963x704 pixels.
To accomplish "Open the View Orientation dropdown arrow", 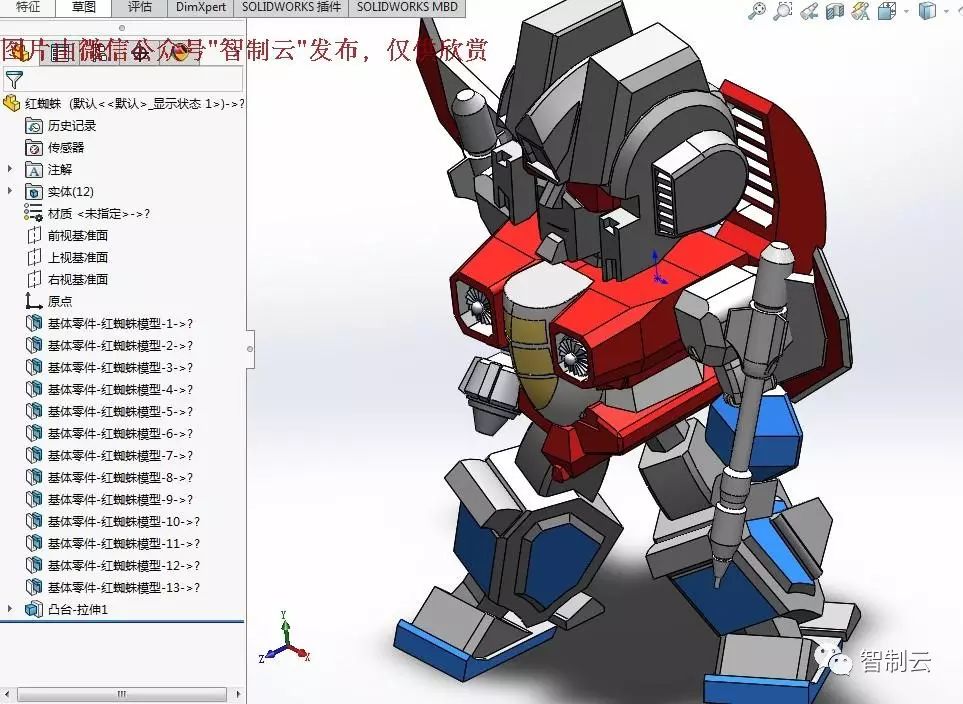I will [x=906, y=11].
